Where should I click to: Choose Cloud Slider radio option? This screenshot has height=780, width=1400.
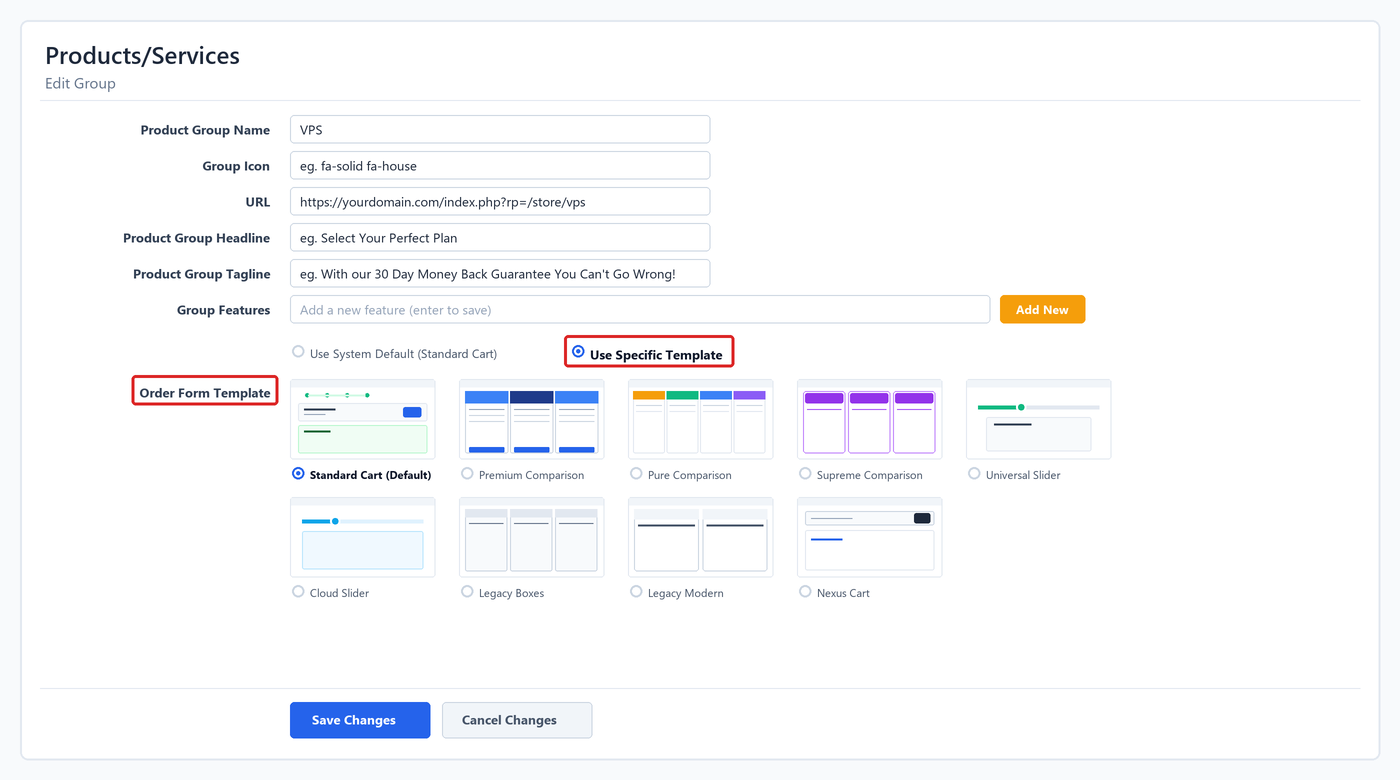(298, 591)
